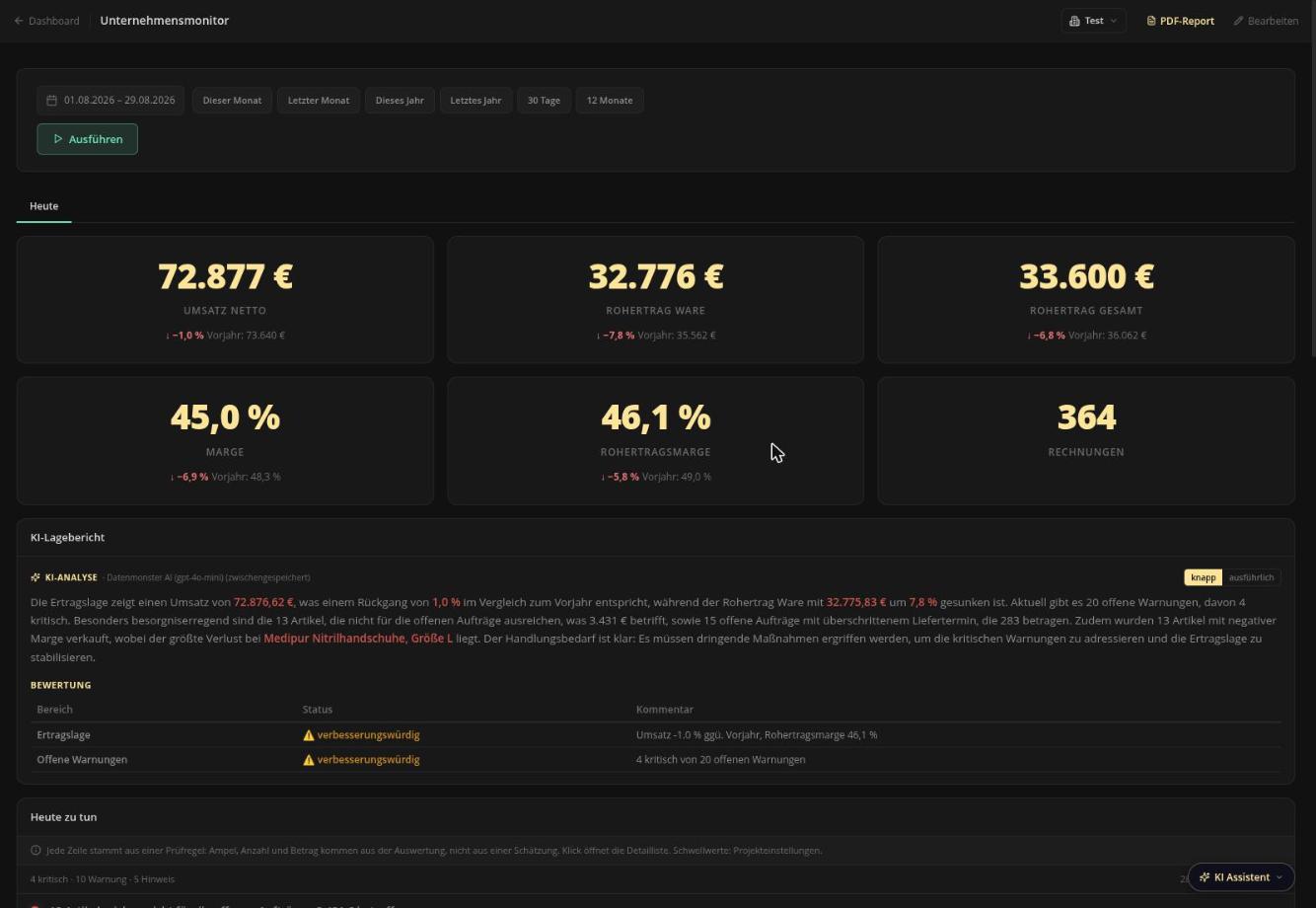Screen dimensions: 1316x908
Task: Choose the 12 Monate range
Action: (610, 101)
